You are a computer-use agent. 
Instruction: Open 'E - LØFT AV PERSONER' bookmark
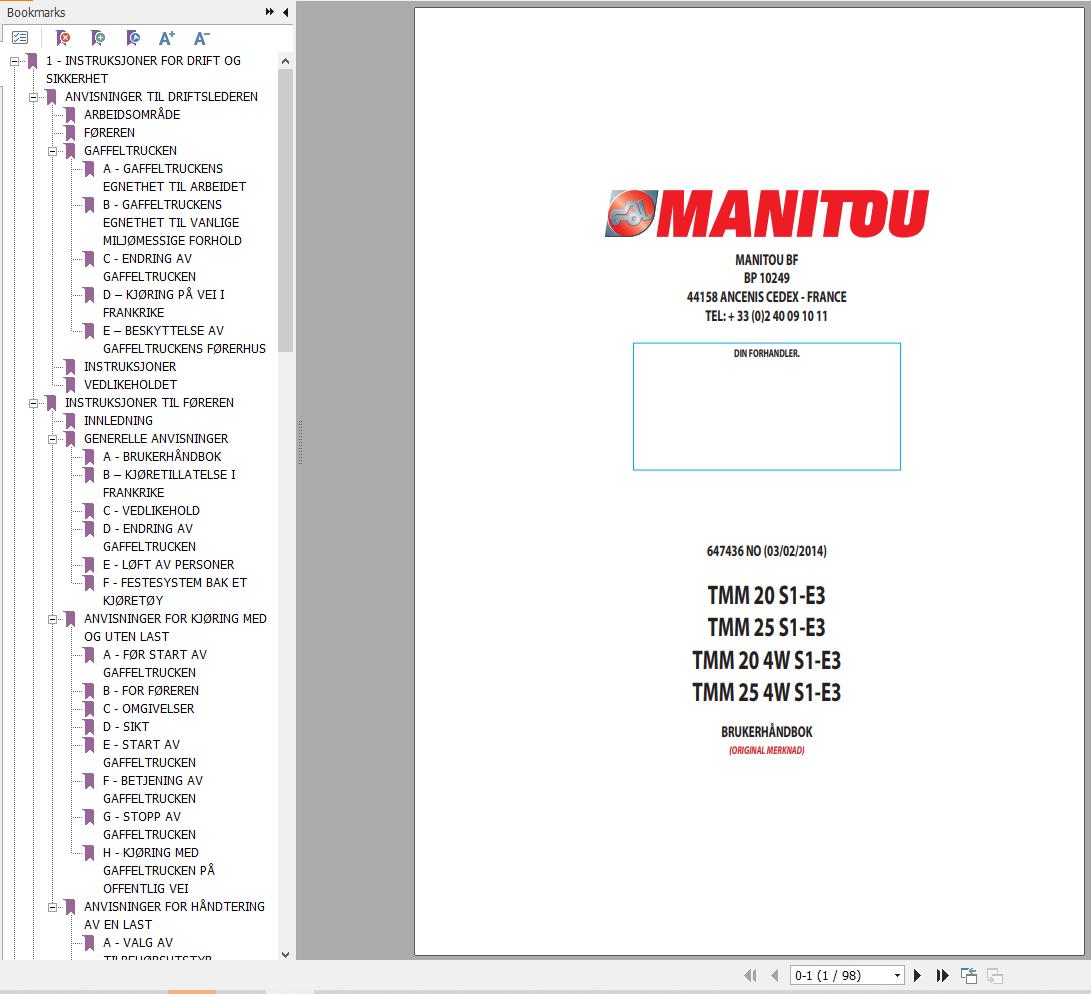[x=168, y=565]
